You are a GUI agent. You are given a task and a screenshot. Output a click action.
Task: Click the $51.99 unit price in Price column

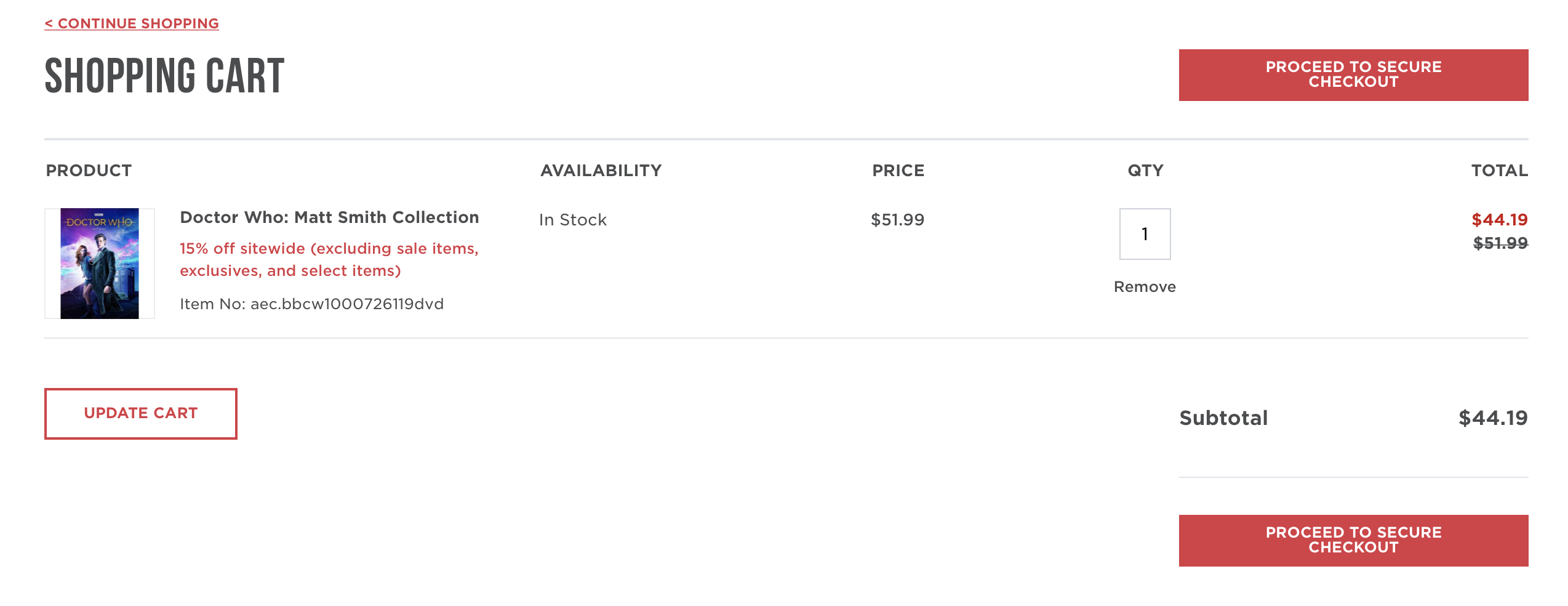tap(897, 220)
